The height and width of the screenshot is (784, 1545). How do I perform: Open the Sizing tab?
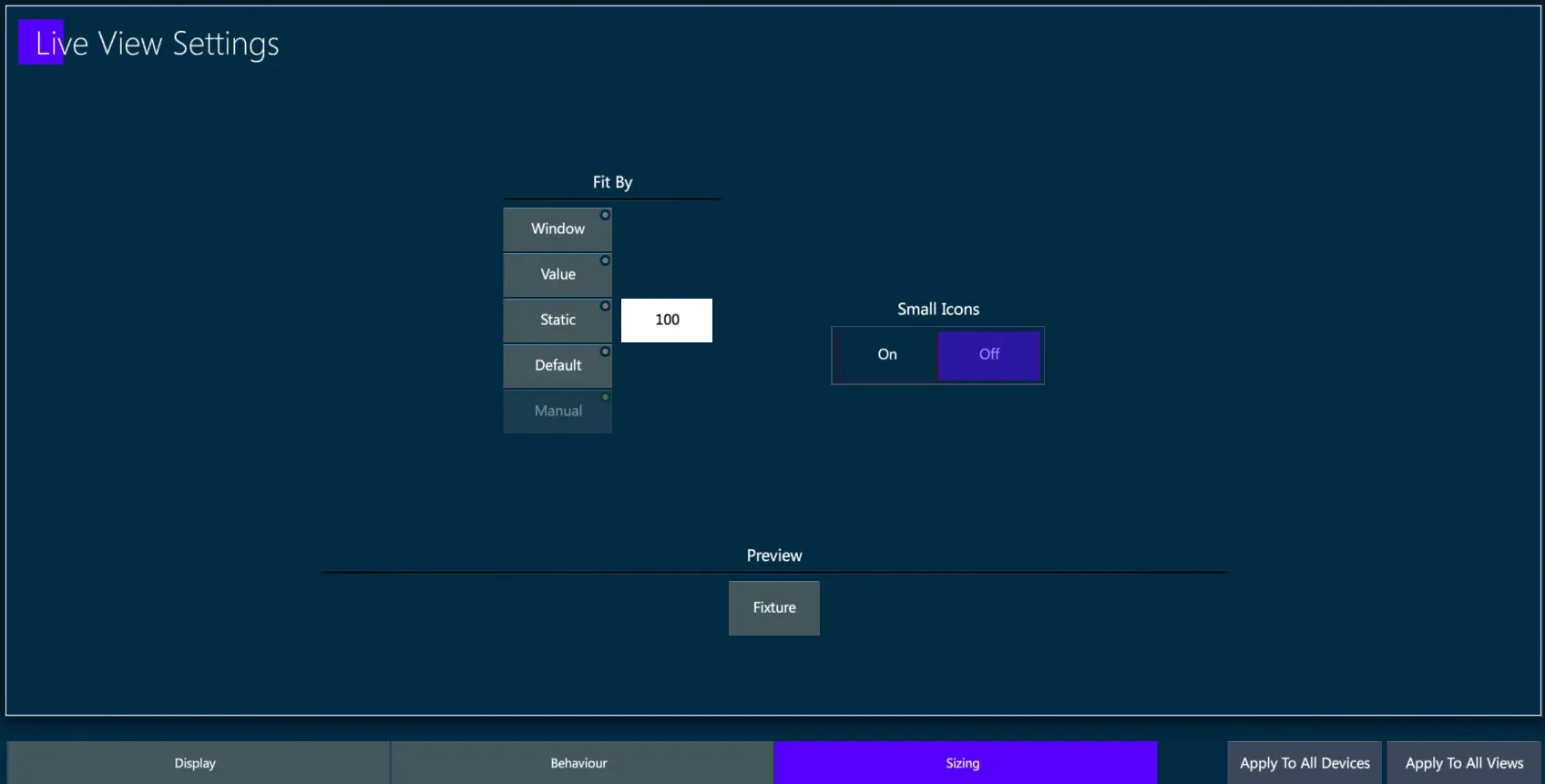[966, 763]
